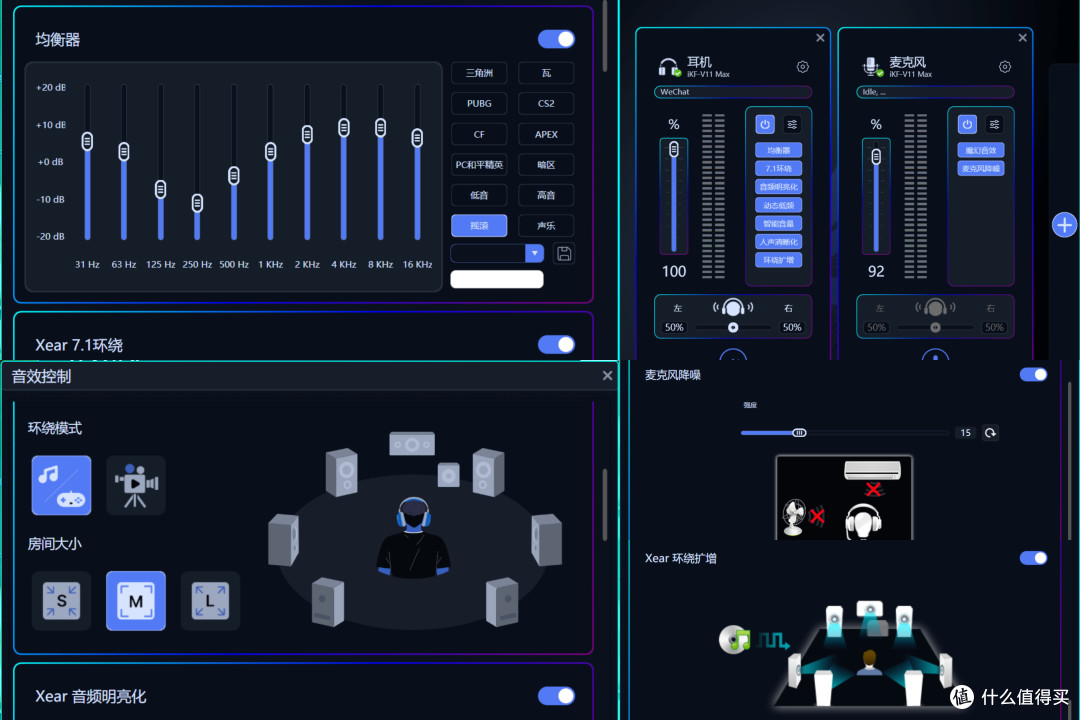Close the 音效控制 panel
The width and height of the screenshot is (1080, 720).
pyautogui.click(x=607, y=376)
